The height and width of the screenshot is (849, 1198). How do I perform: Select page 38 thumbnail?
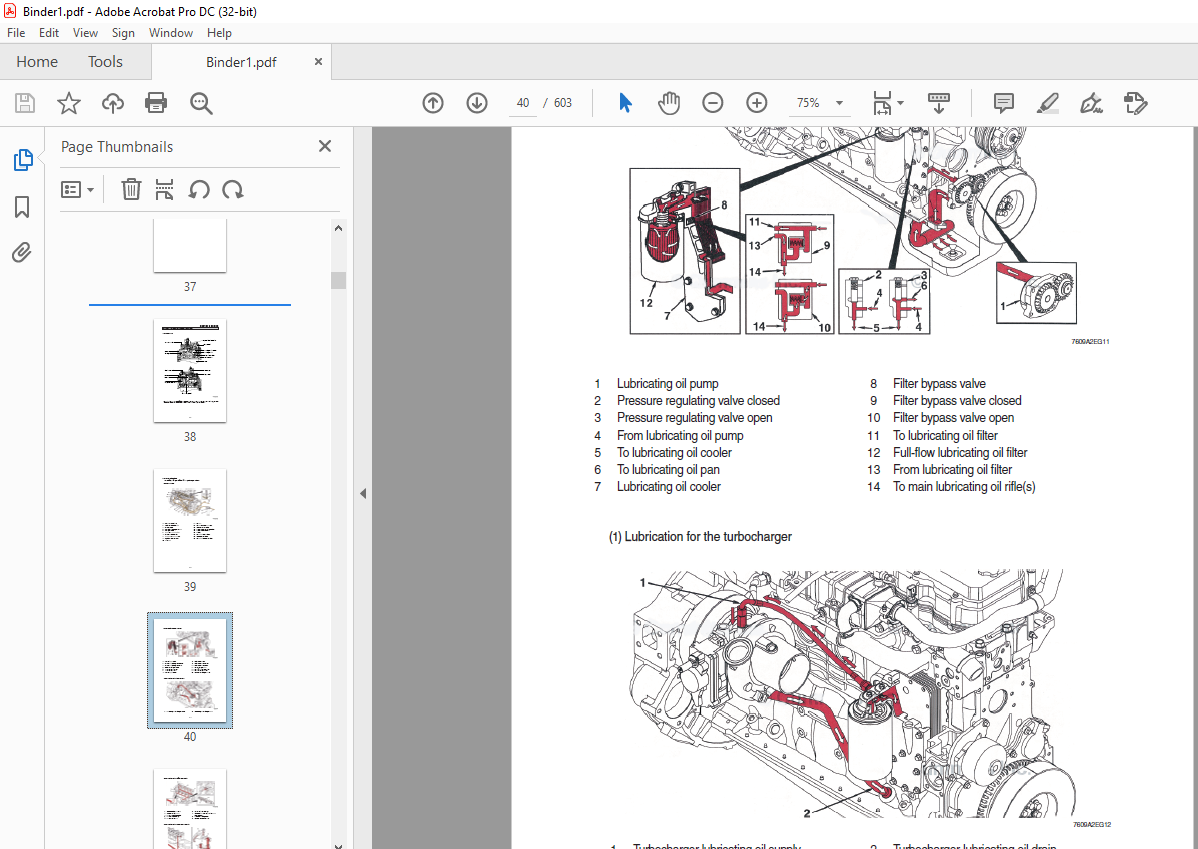click(x=189, y=370)
